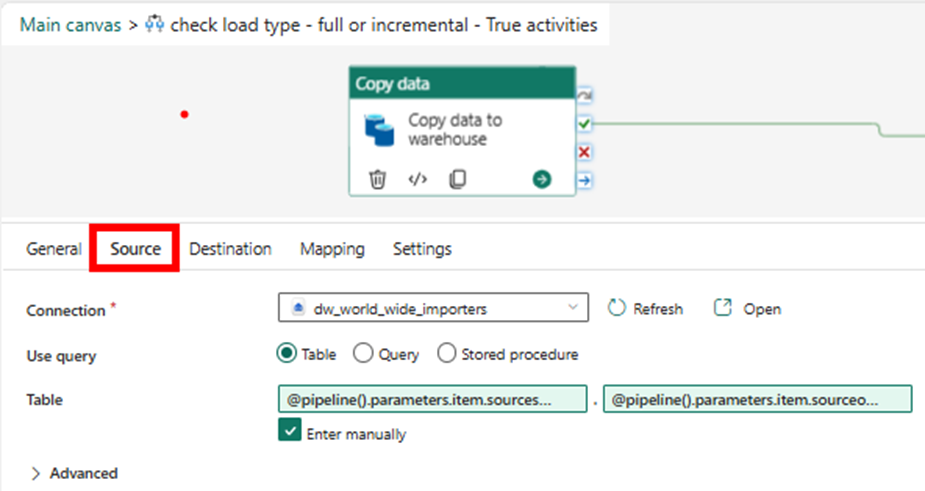The image size is (925, 491).
Task: Uncheck the Enter manually checkbox
Action: 289,431
